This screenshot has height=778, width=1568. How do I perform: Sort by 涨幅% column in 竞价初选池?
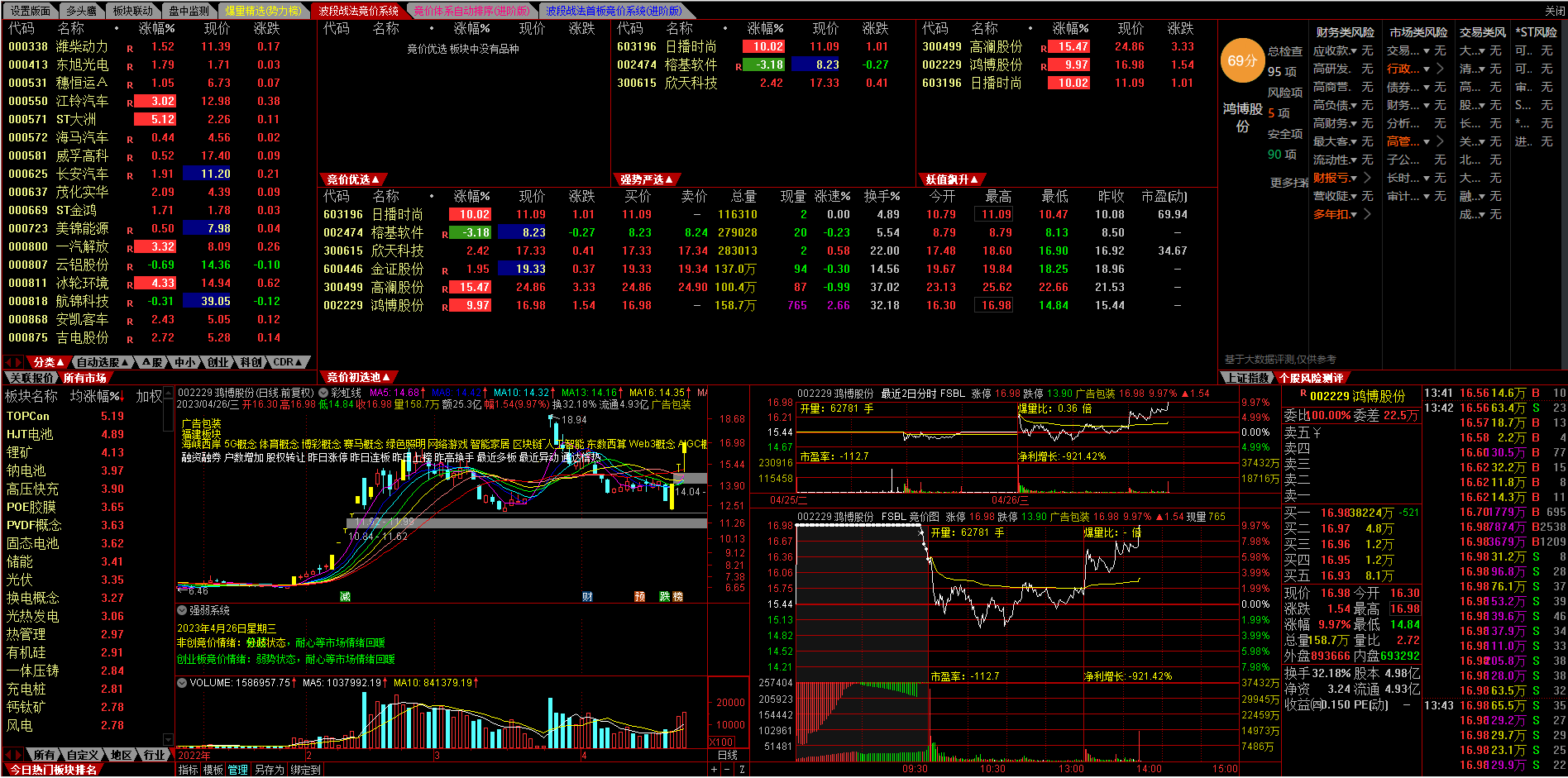(x=471, y=197)
